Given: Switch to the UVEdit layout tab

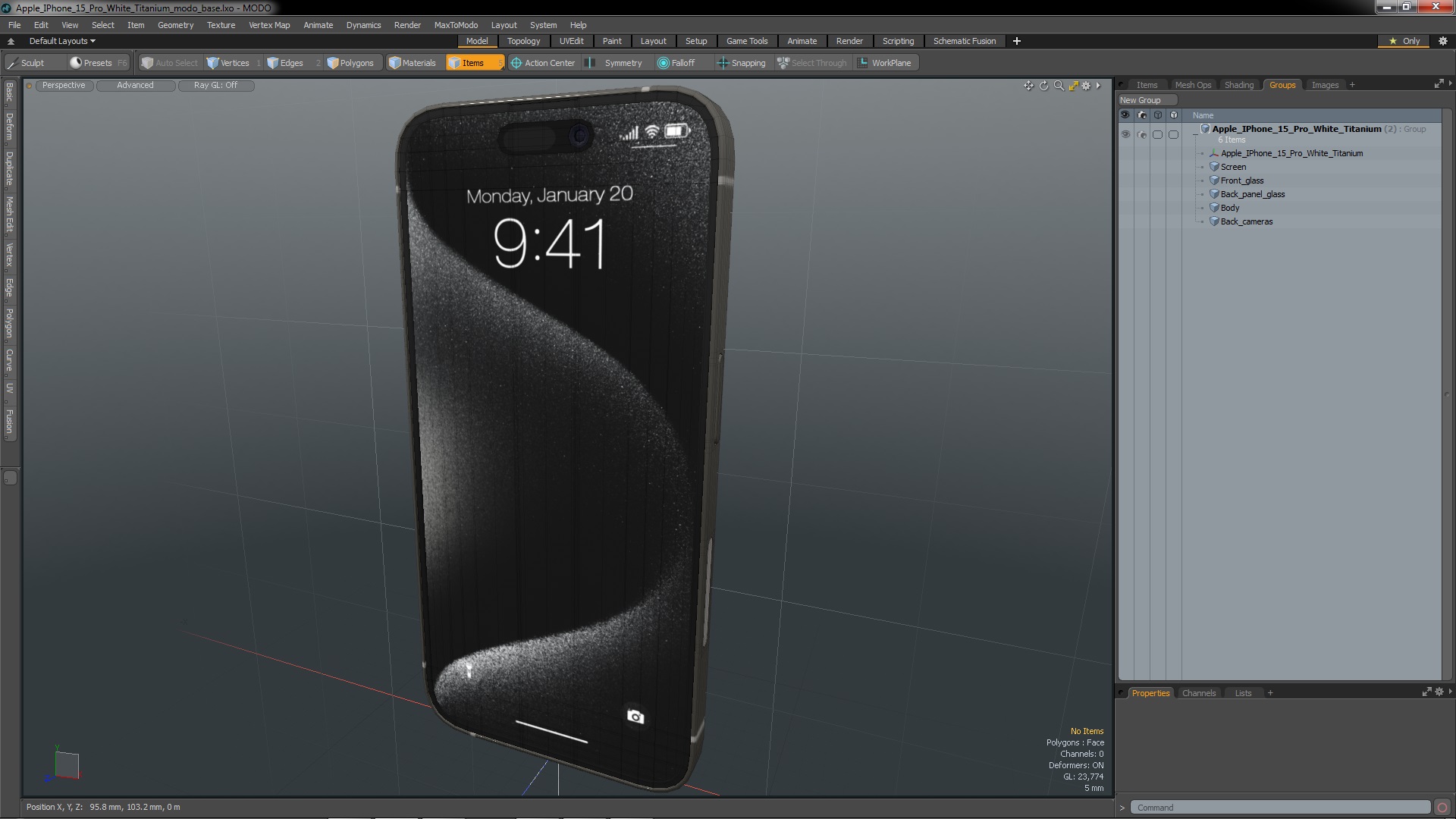Looking at the screenshot, I should (x=571, y=41).
